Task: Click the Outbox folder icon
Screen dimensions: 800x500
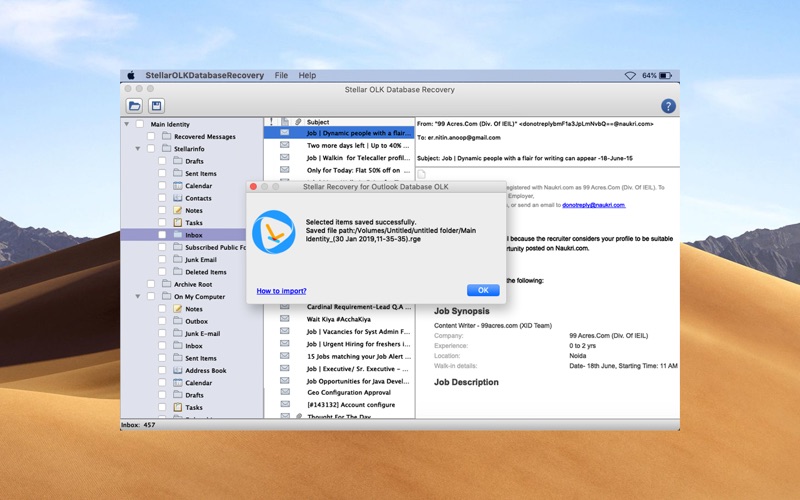Action: (178, 321)
